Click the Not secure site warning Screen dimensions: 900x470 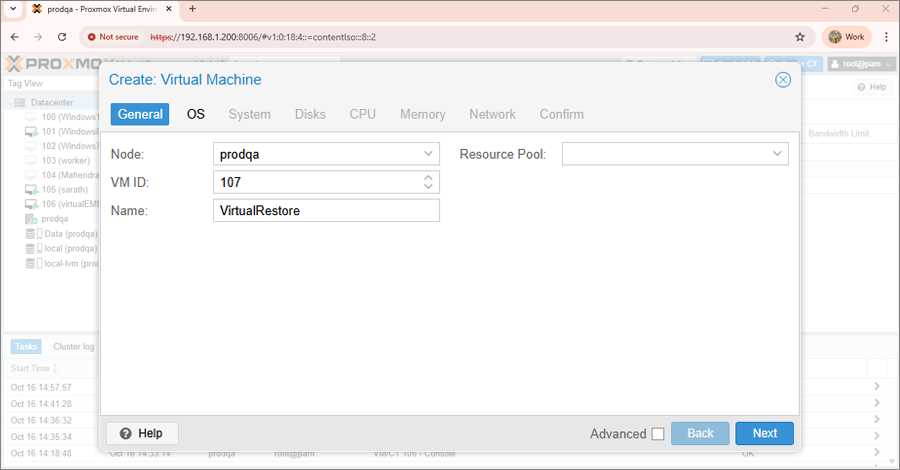[113, 37]
